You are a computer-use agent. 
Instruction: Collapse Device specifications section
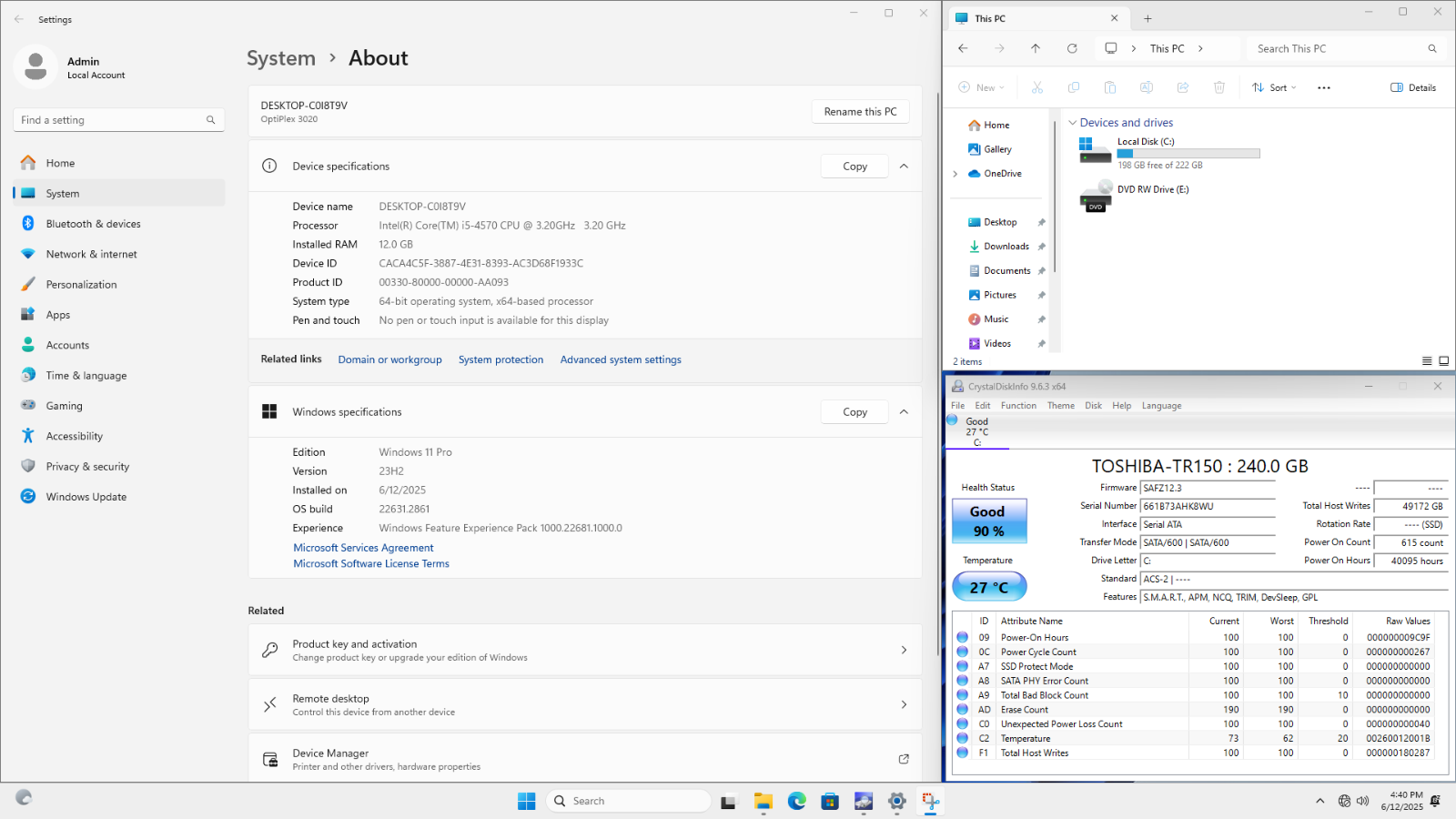coord(904,167)
